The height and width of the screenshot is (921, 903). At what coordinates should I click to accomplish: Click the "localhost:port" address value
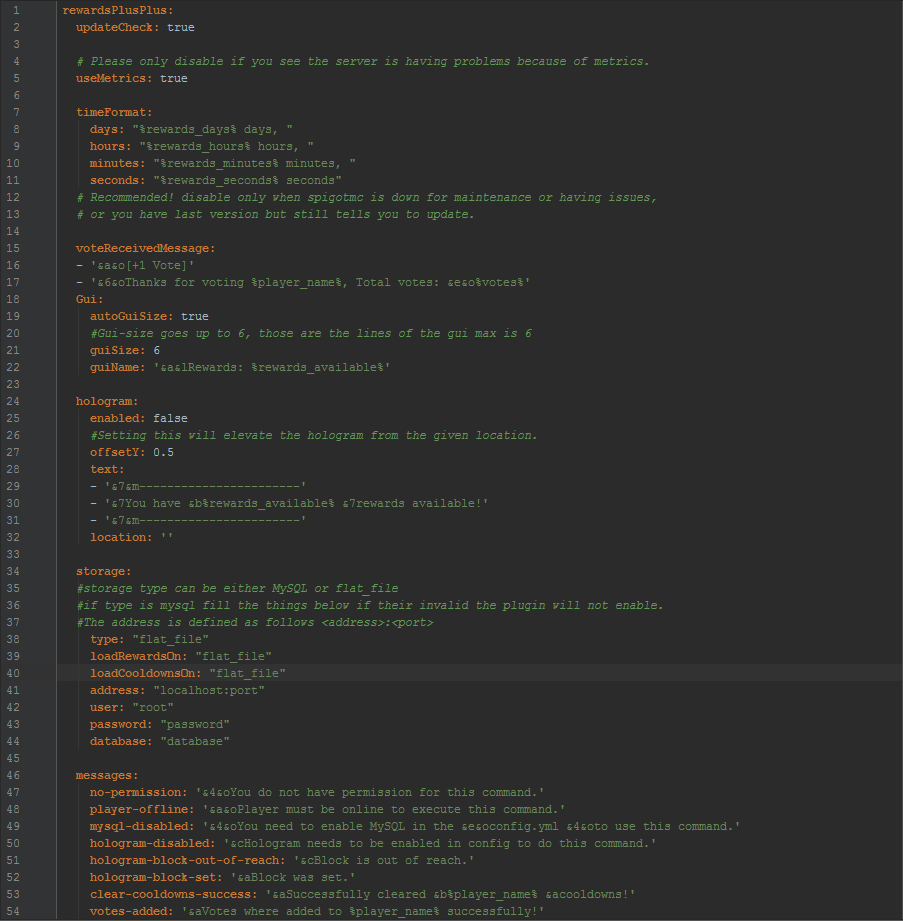point(209,690)
